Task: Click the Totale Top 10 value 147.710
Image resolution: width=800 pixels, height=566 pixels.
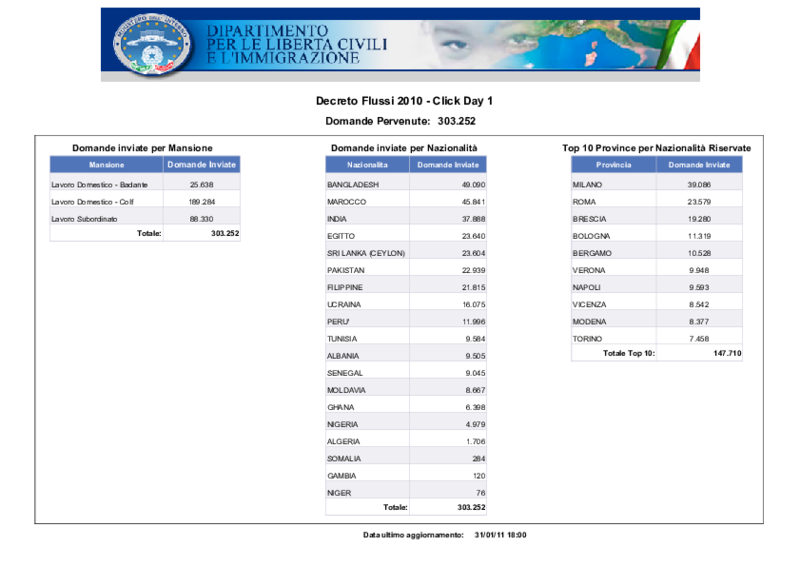Action: [x=728, y=353]
